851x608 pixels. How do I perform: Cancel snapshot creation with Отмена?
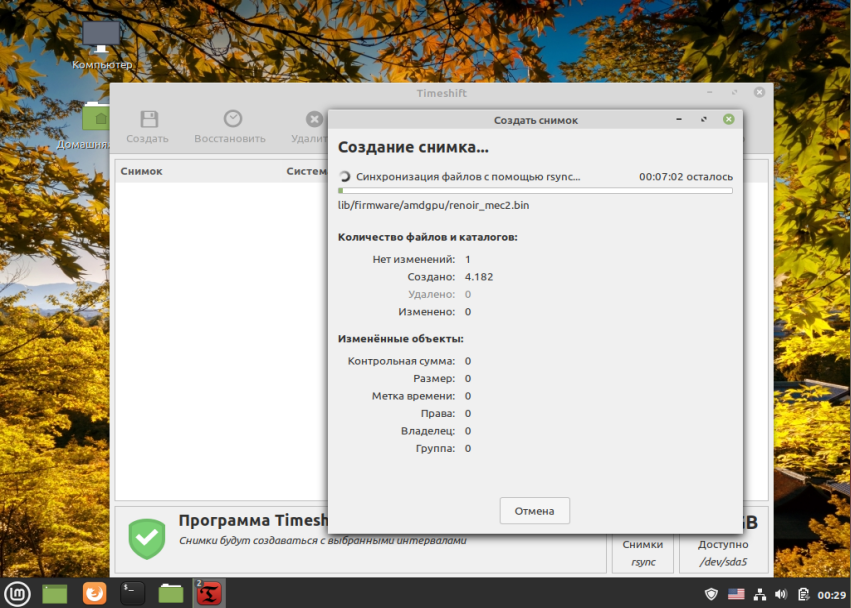[x=535, y=511]
